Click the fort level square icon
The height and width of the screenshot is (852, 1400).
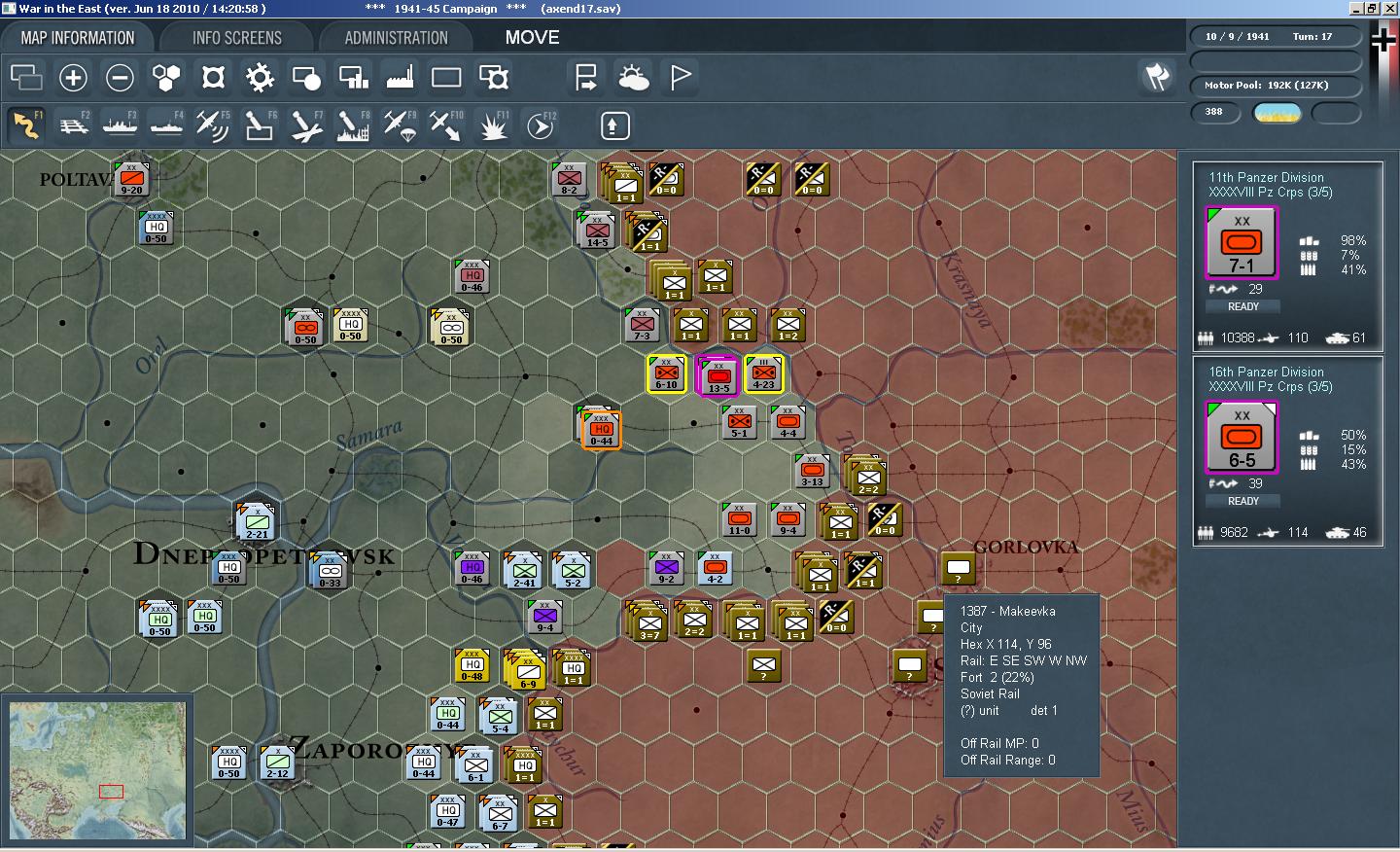click(x=213, y=77)
